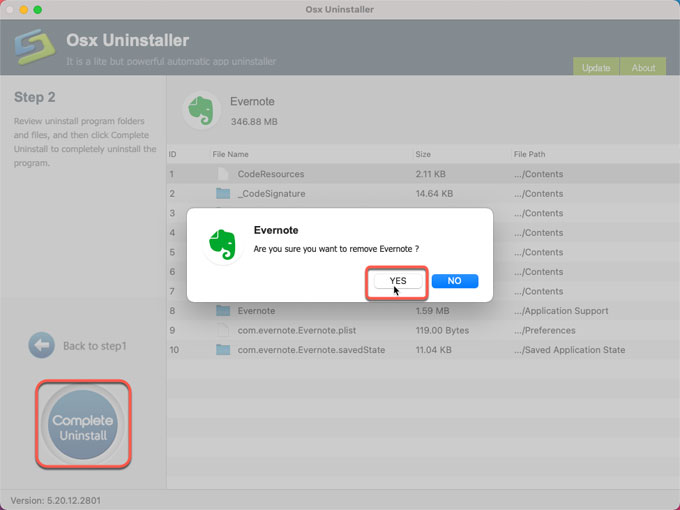
Task: Select the _CodeSignature row name
Action: click(271, 193)
